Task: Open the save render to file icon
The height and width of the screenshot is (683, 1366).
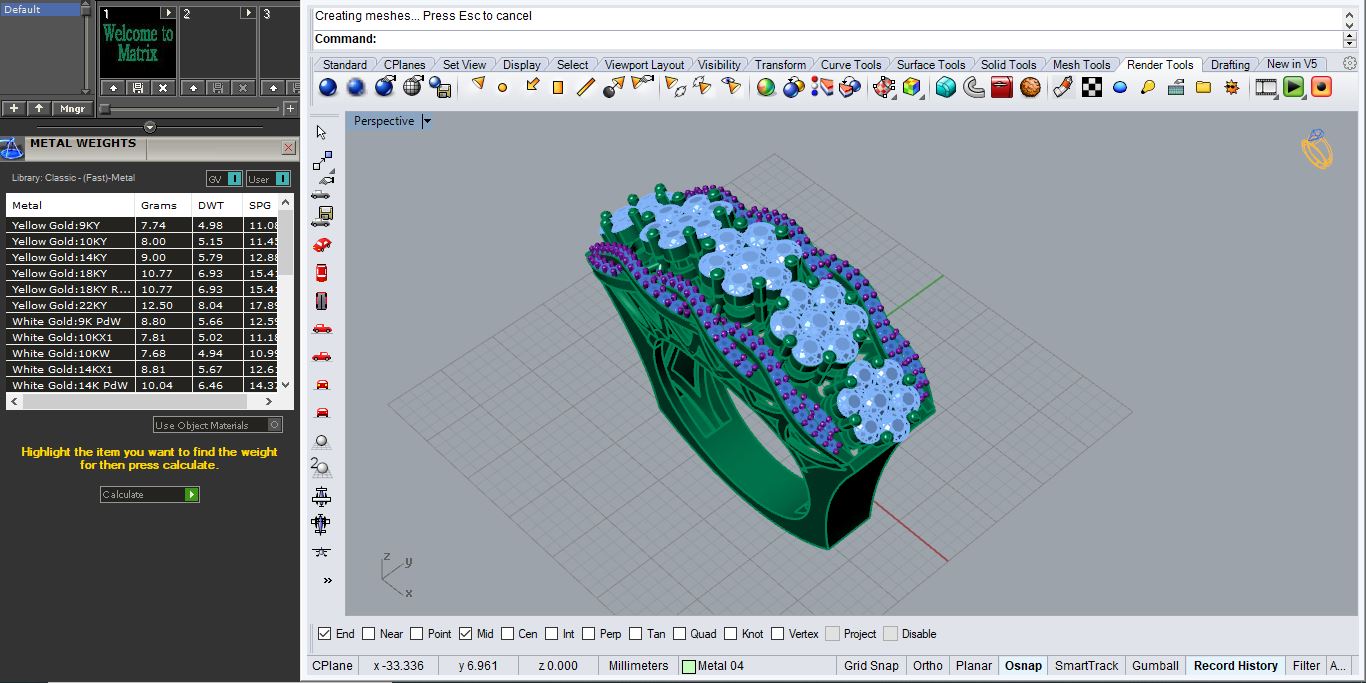Action: 440,88
